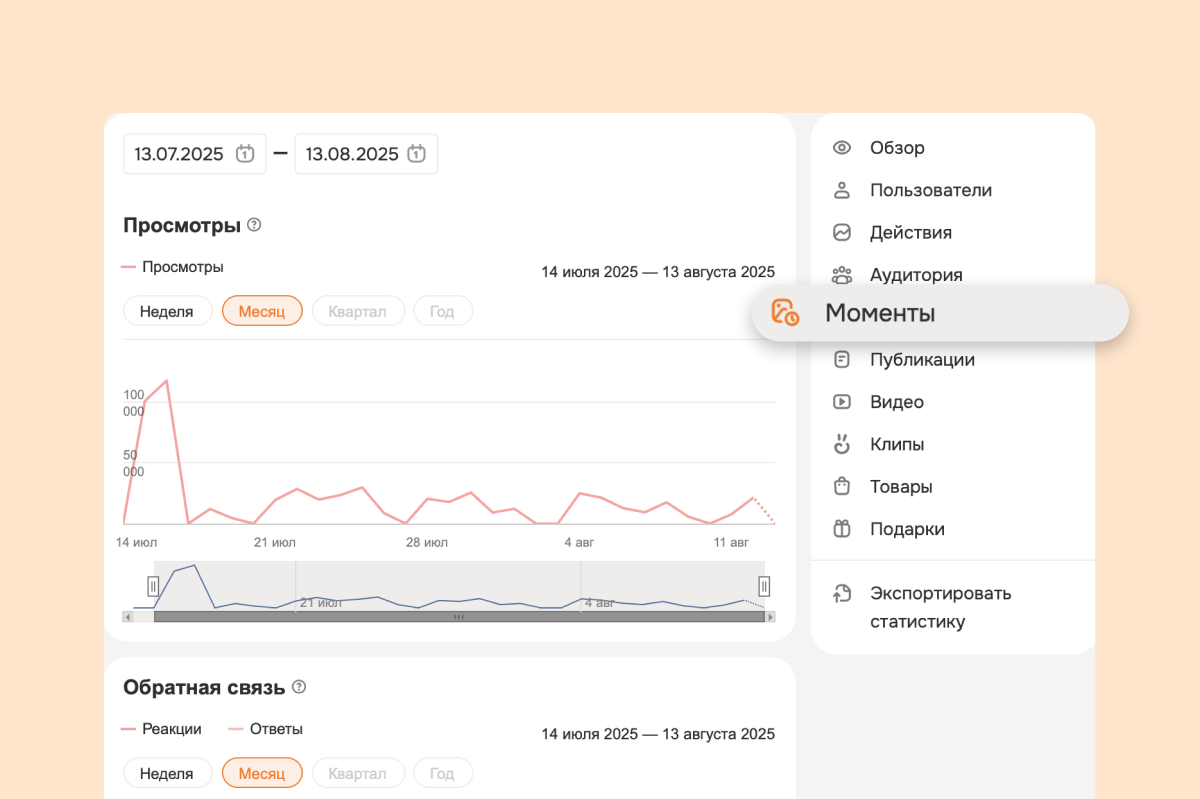This screenshot has width=1200, height=799.
Task: Click the left arrow of navigator scrollbar
Action: pos(127,617)
